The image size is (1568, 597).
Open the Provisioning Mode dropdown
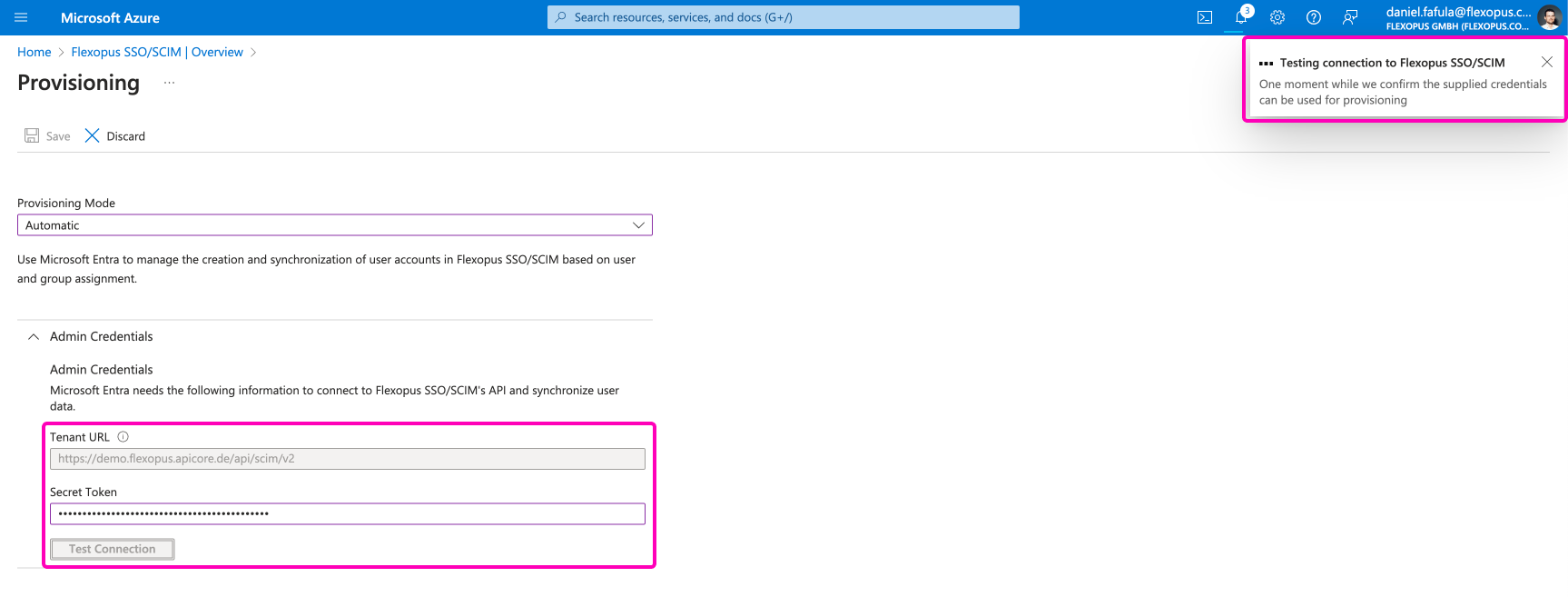point(334,225)
